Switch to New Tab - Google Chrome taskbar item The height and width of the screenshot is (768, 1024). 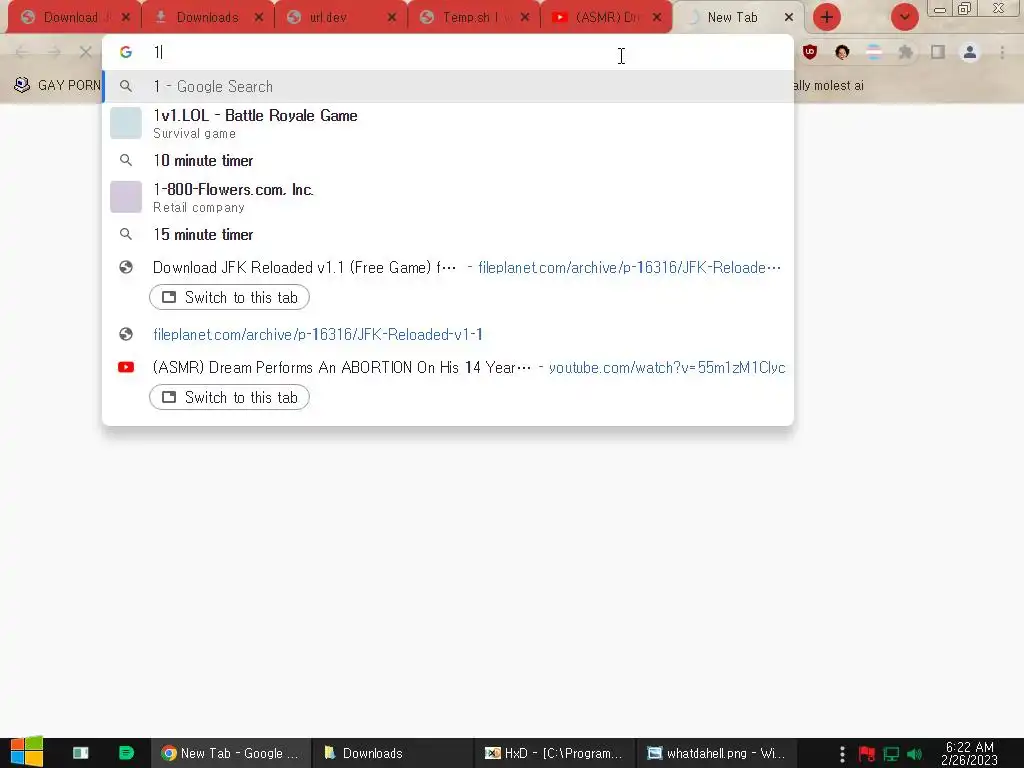pyautogui.click(x=230, y=753)
